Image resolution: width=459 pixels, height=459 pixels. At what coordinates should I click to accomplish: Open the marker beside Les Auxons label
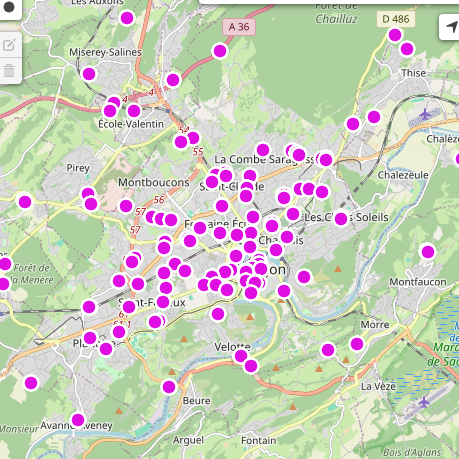coord(127,18)
